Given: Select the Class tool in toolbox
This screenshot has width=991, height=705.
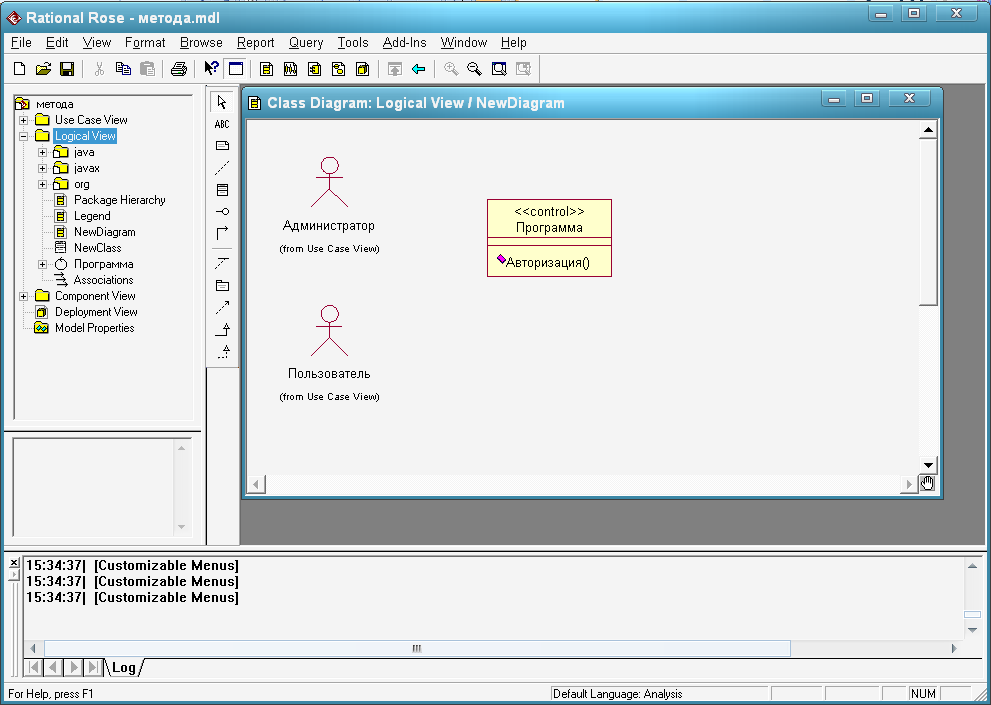Looking at the screenshot, I should pyautogui.click(x=222, y=190).
